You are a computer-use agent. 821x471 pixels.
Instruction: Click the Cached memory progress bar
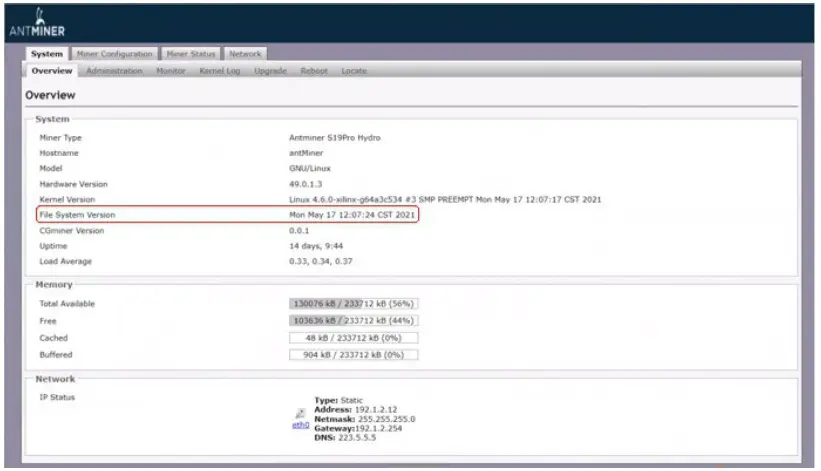[353, 338]
